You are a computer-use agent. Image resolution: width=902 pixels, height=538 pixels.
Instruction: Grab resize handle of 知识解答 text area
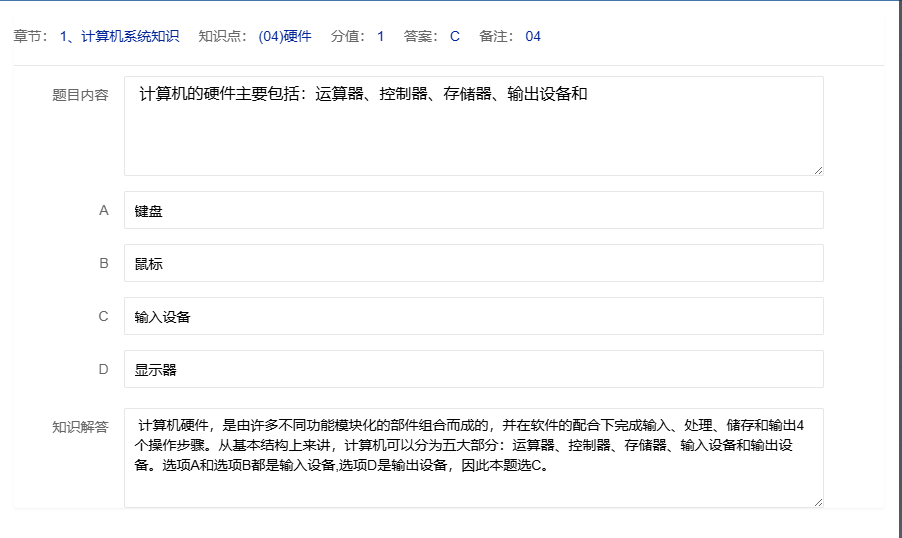(x=818, y=502)
